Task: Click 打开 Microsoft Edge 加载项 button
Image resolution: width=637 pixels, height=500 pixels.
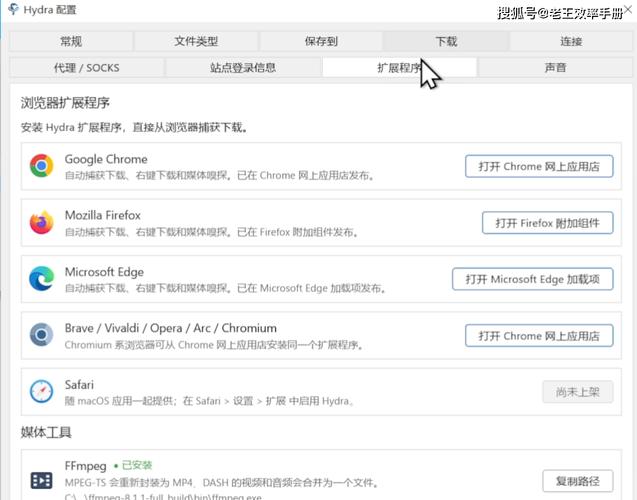Action: click(x=533, y=279)
